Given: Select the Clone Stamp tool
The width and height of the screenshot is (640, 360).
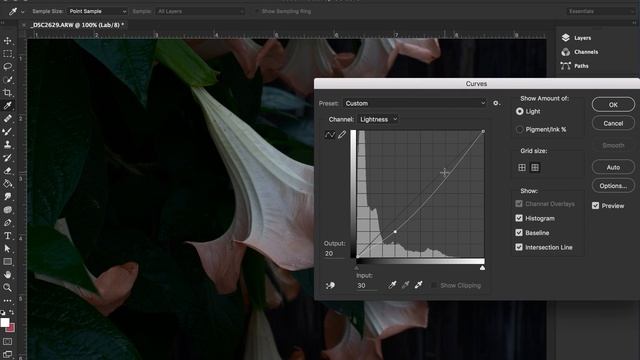Looking at the screenshot, I should (x=7, y=144).
